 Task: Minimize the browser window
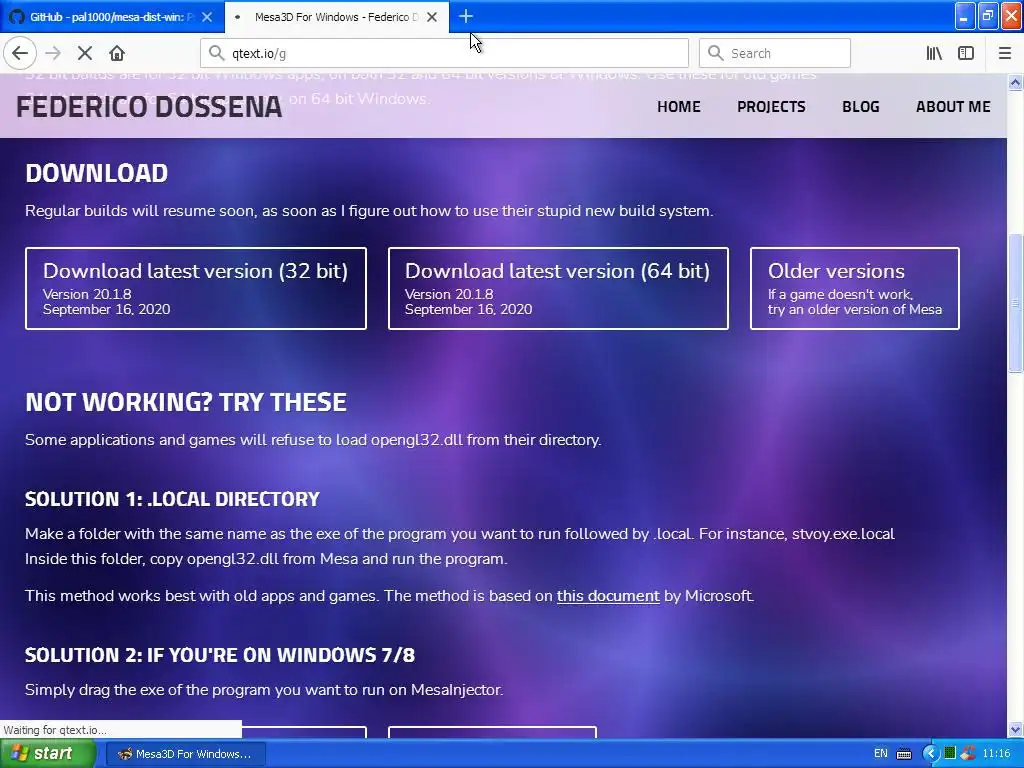[x=965, y=16]
